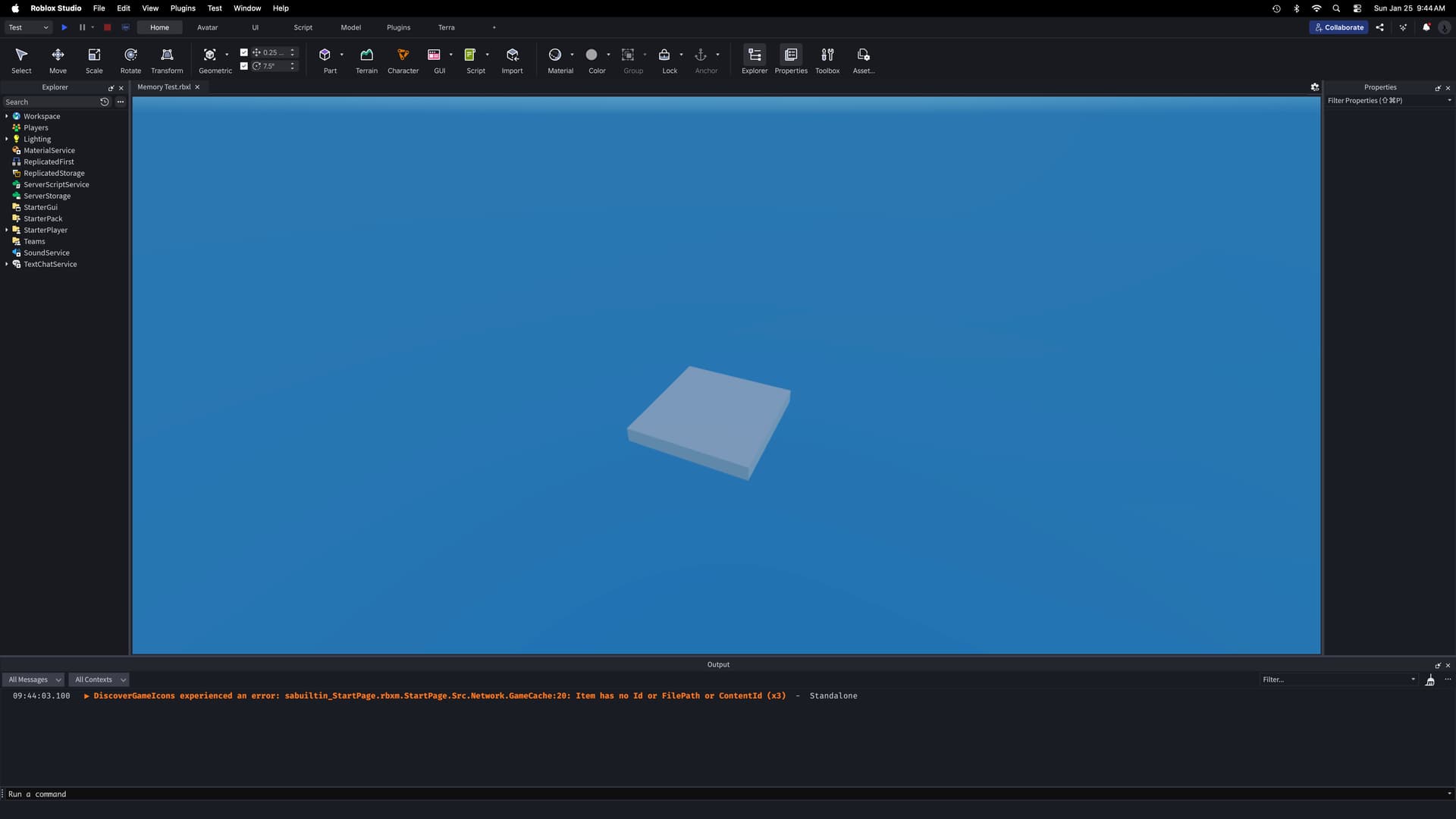Viewport: 1456px width, 819px height.
Task: Pick the Transform tool
Action: (167, 60)
